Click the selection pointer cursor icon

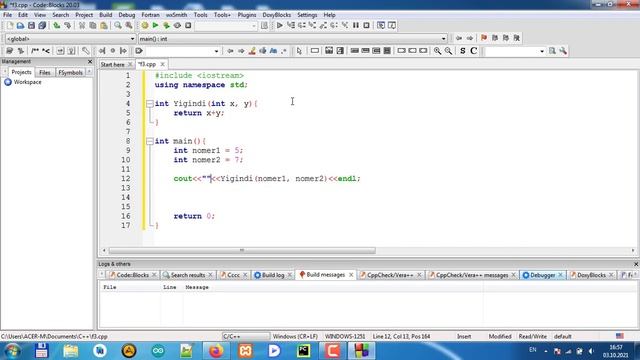coord(299,51)
